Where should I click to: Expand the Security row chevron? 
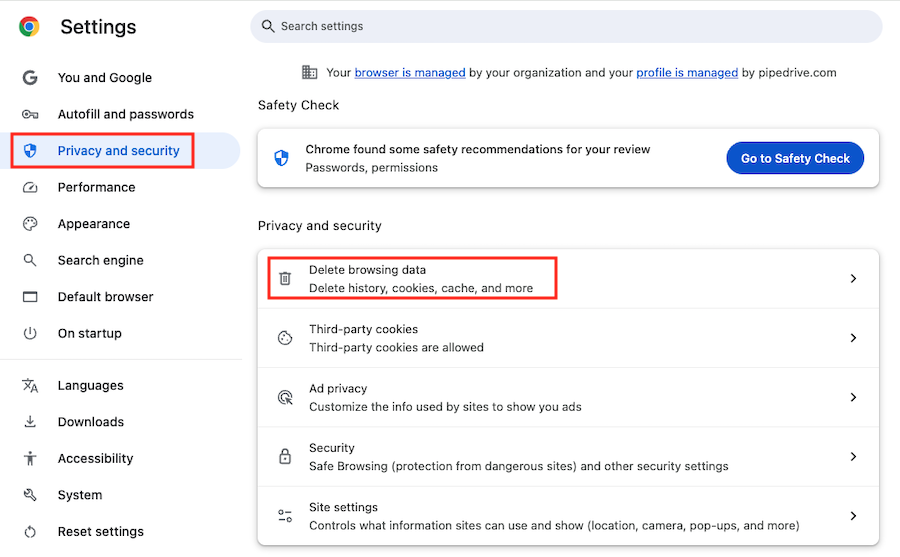coord(853,457)
